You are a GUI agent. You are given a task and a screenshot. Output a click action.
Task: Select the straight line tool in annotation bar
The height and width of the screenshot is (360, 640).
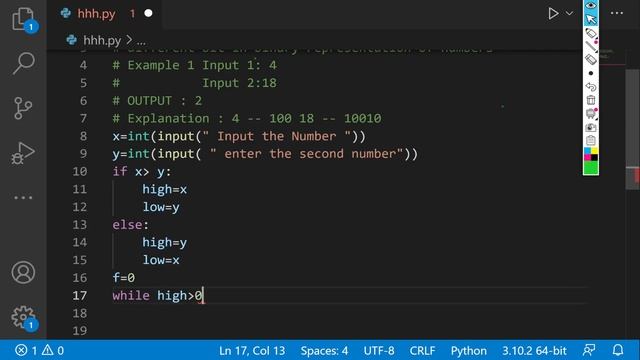591,46
